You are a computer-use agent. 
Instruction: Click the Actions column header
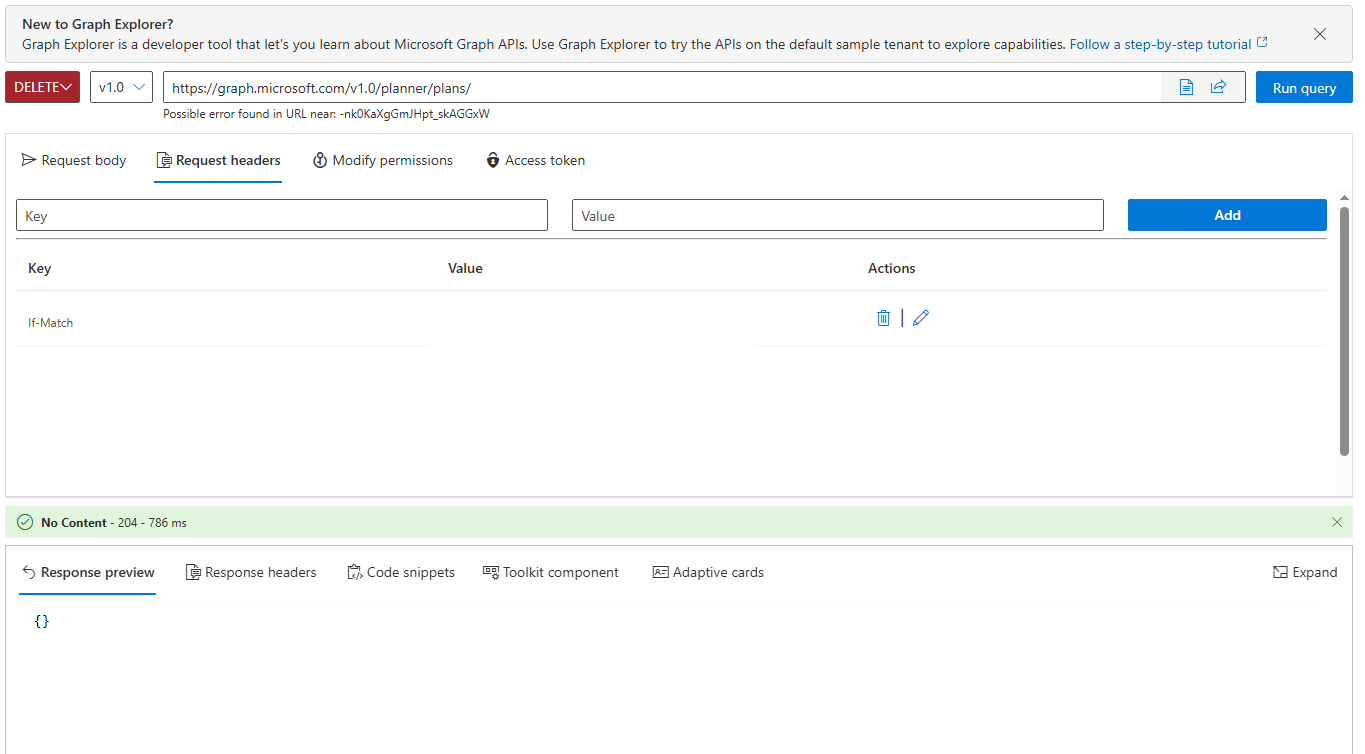[x=892, y=268]
